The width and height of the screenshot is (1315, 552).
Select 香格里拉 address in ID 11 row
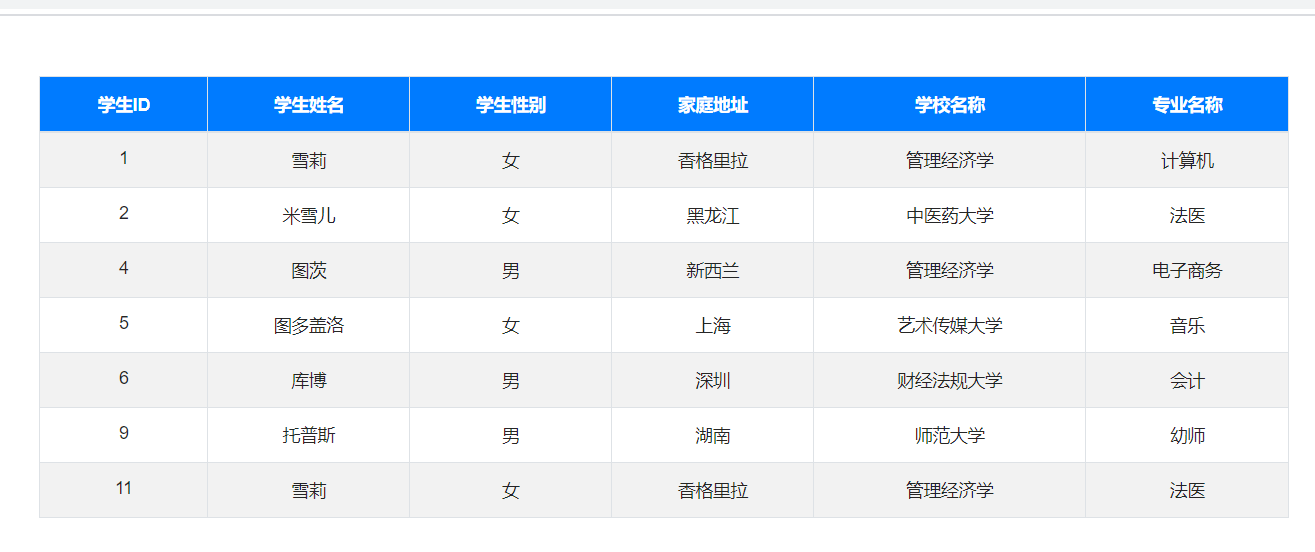(x=713, y=490)
